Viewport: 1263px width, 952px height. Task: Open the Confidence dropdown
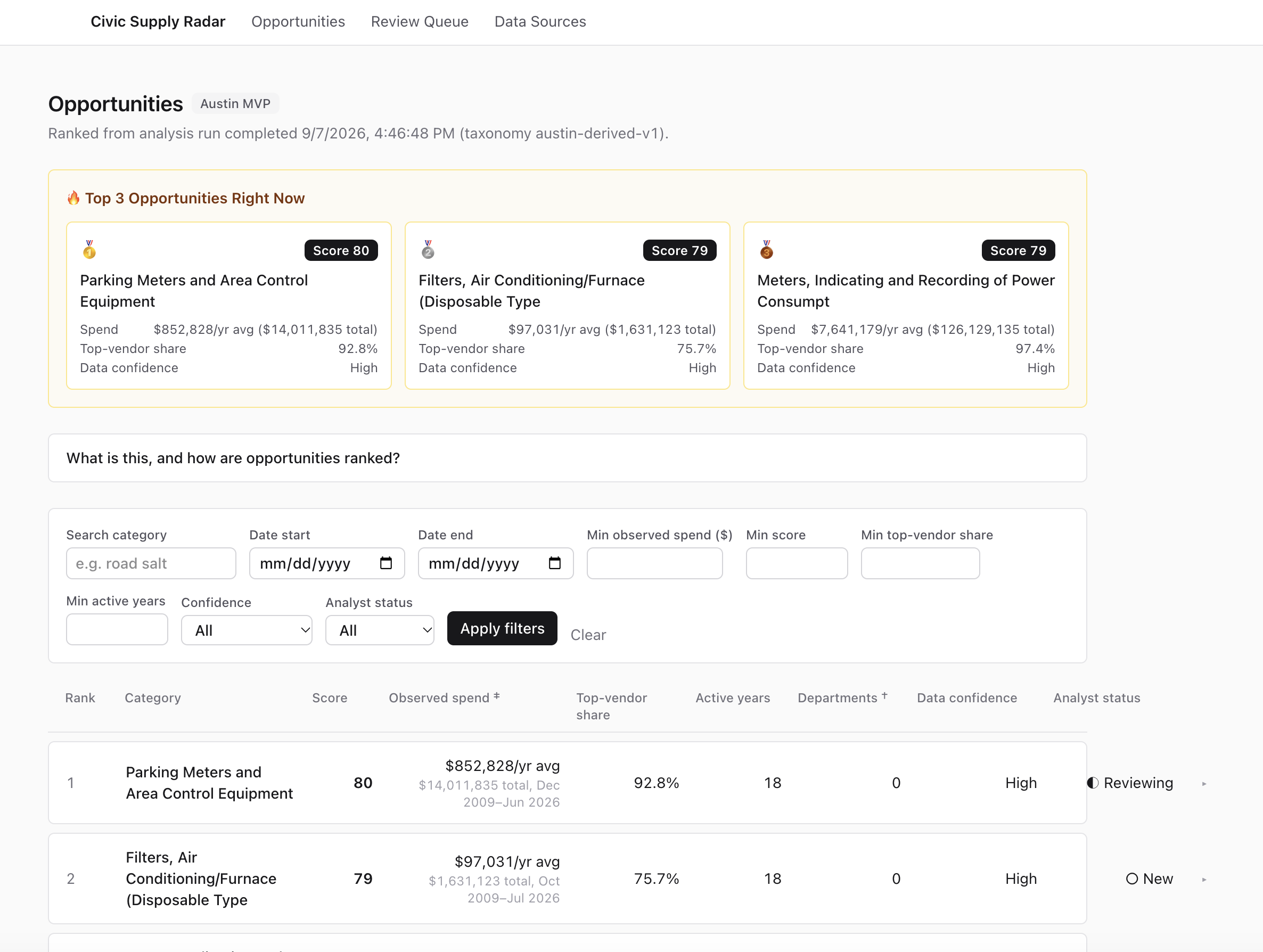(247, 630)
